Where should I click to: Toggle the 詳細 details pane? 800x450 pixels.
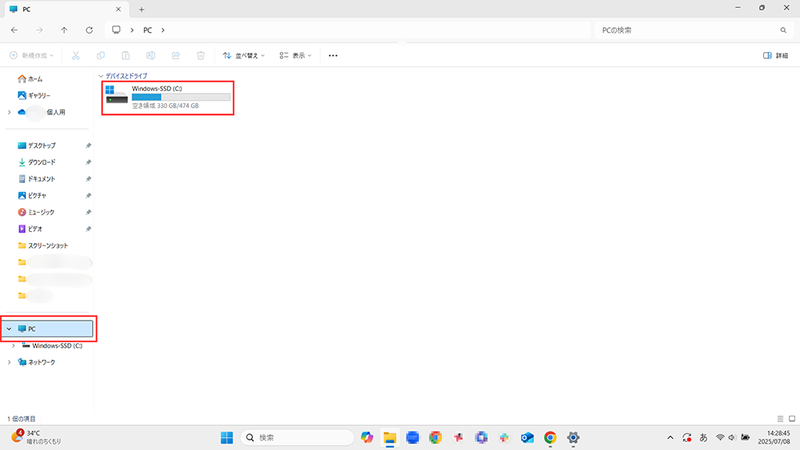[x=776, y=55]
